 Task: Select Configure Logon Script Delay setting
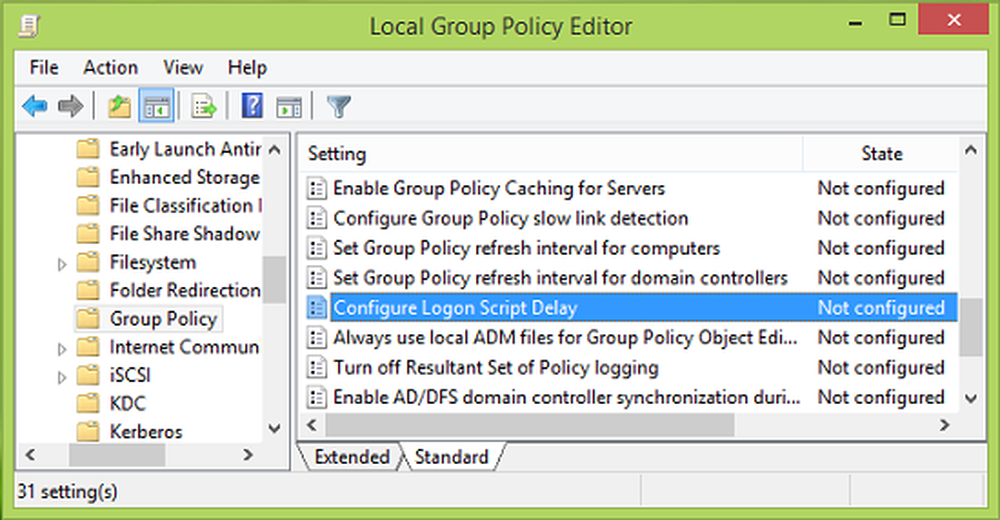click(x=454, y=308)
